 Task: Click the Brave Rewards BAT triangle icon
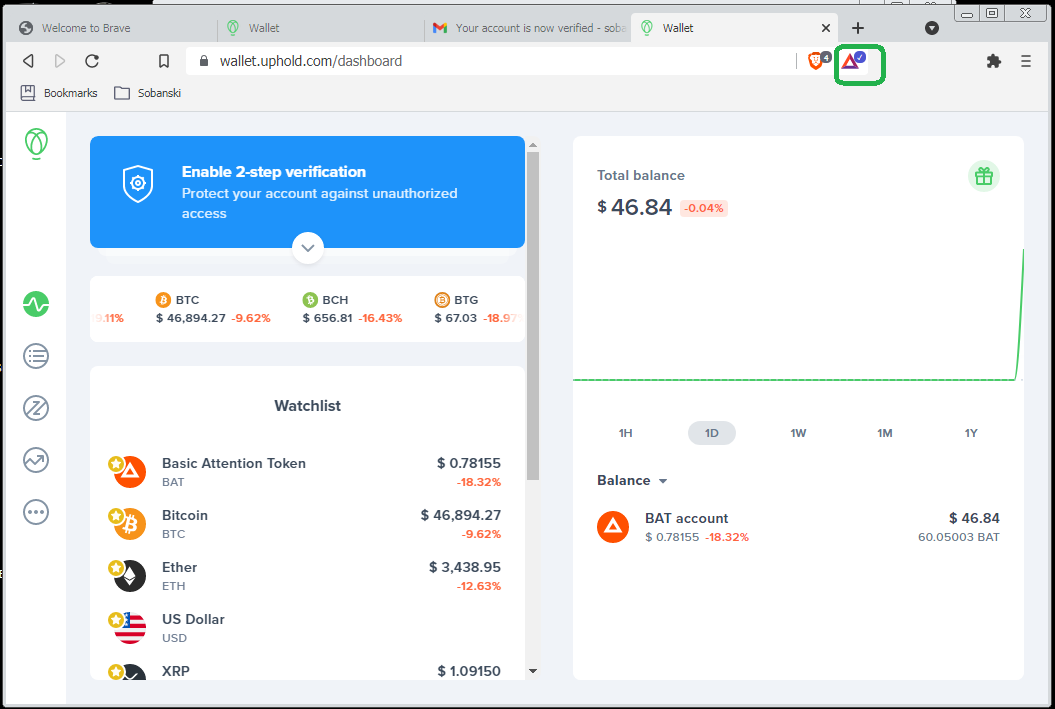852,61
